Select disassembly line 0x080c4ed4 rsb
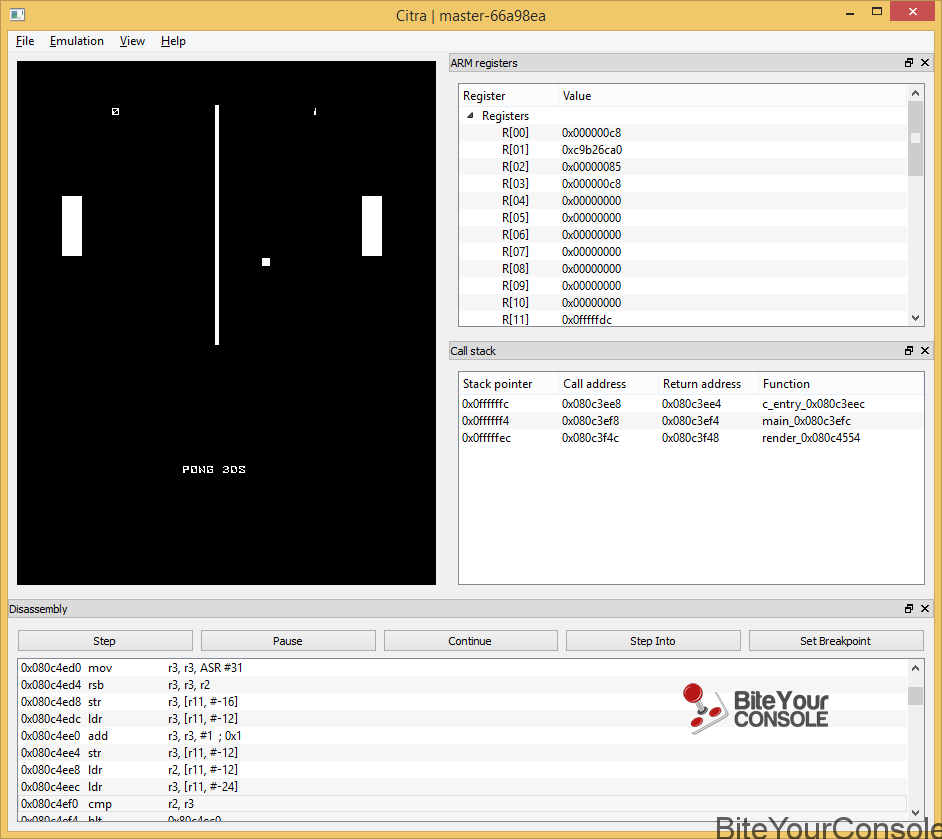The image size is (942, 839). click(462, 685)
